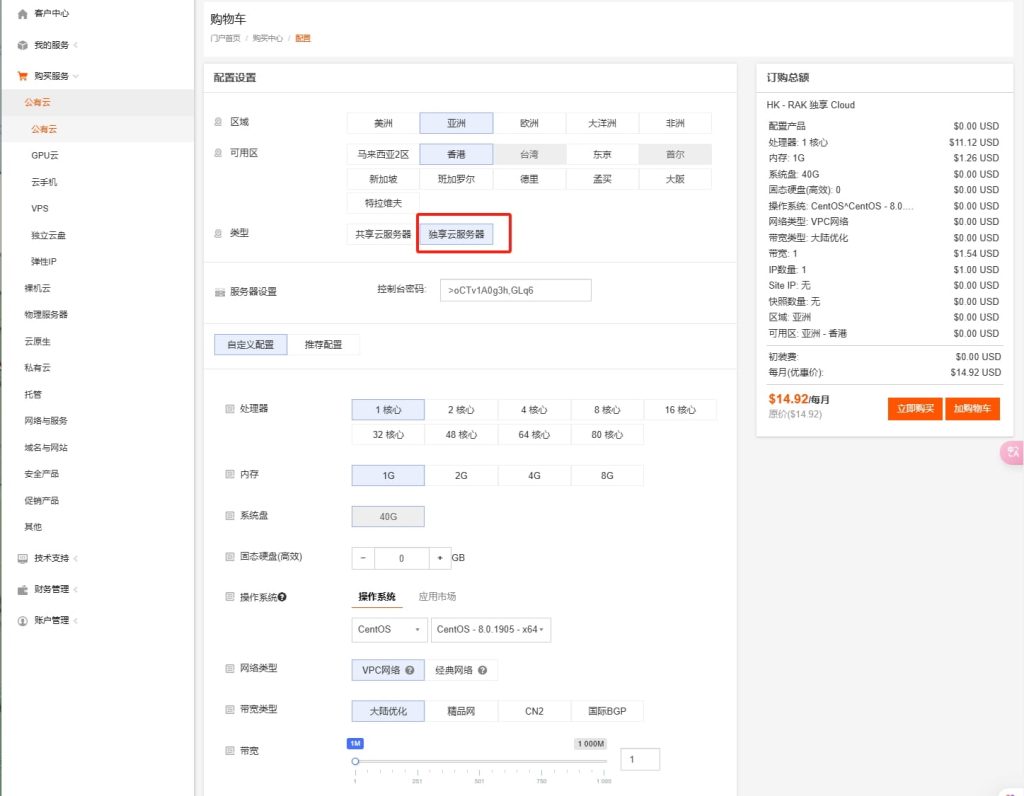Open the CentOS distribution dropdown
The image size is (1024, 796).
point(388,630)
